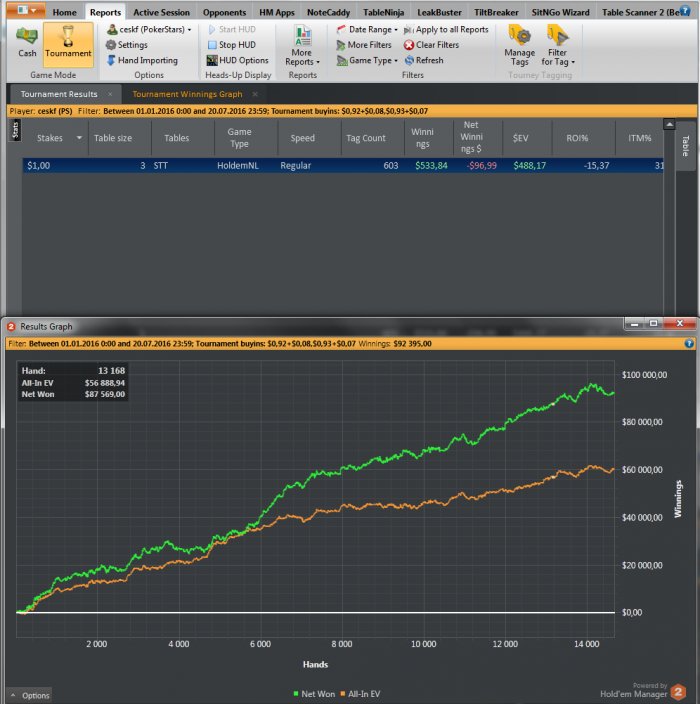The height and width of the screenshot is (704, 700).
Task: Select the Tournament Results tab
Action: point(60,94)
